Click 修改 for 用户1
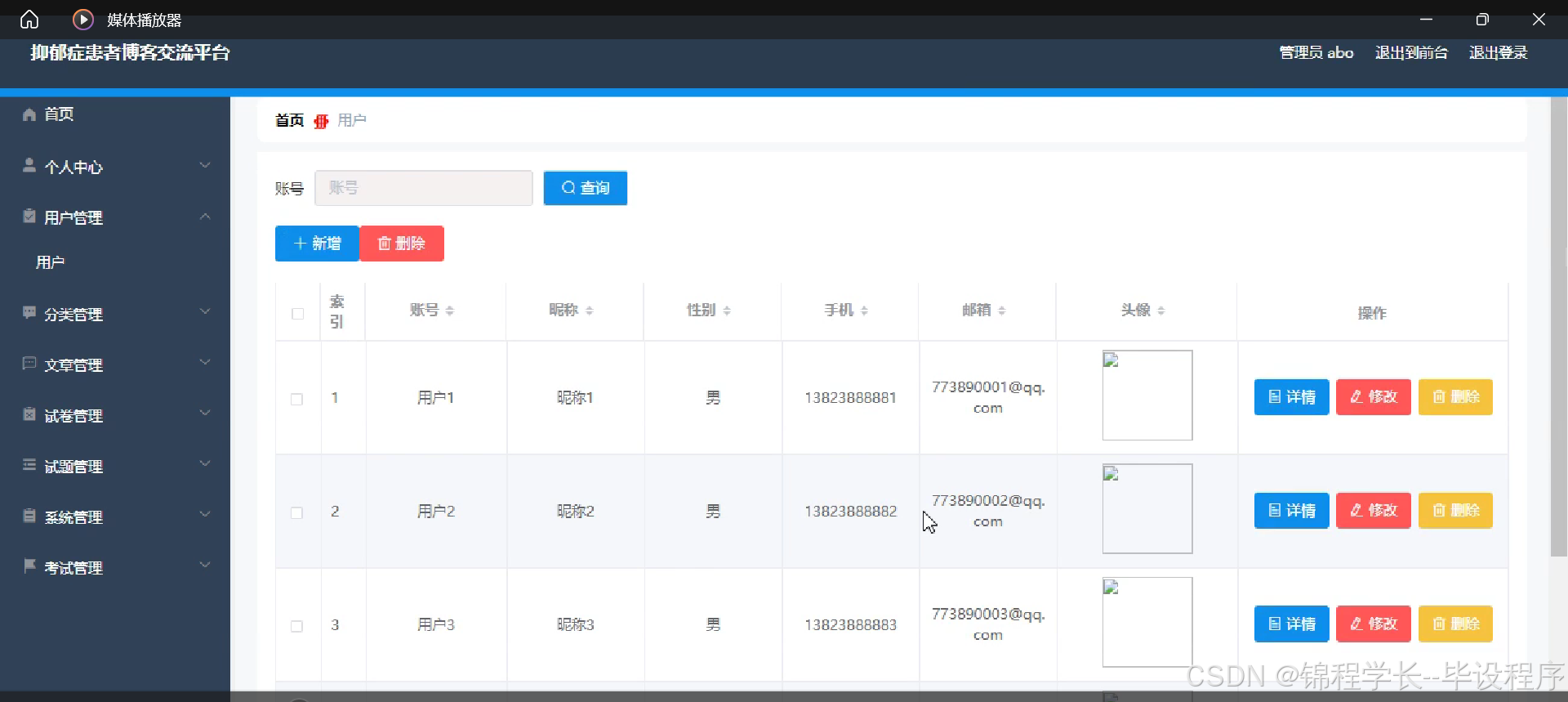 [x=1374, y=397]
